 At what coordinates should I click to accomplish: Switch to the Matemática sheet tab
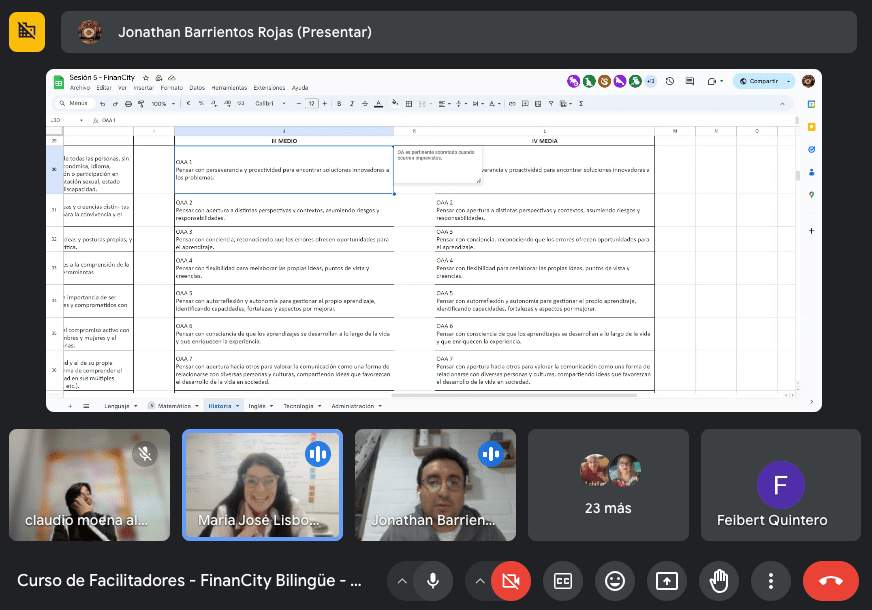174,406
